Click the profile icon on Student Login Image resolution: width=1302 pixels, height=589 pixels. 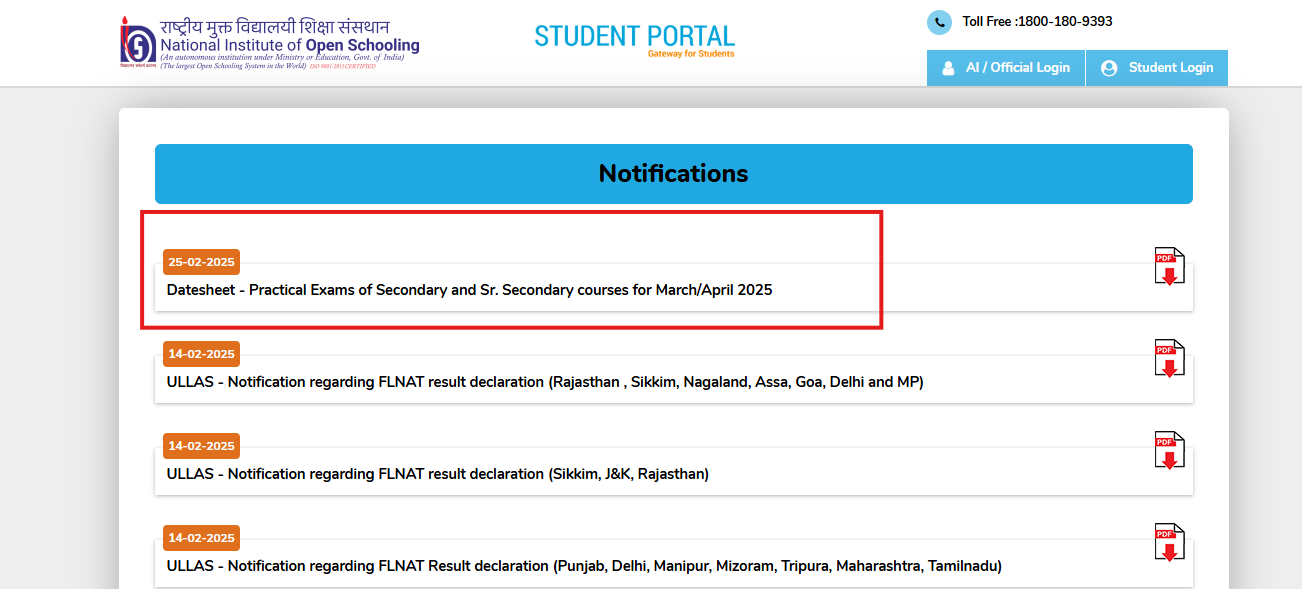coord(1108,68)
